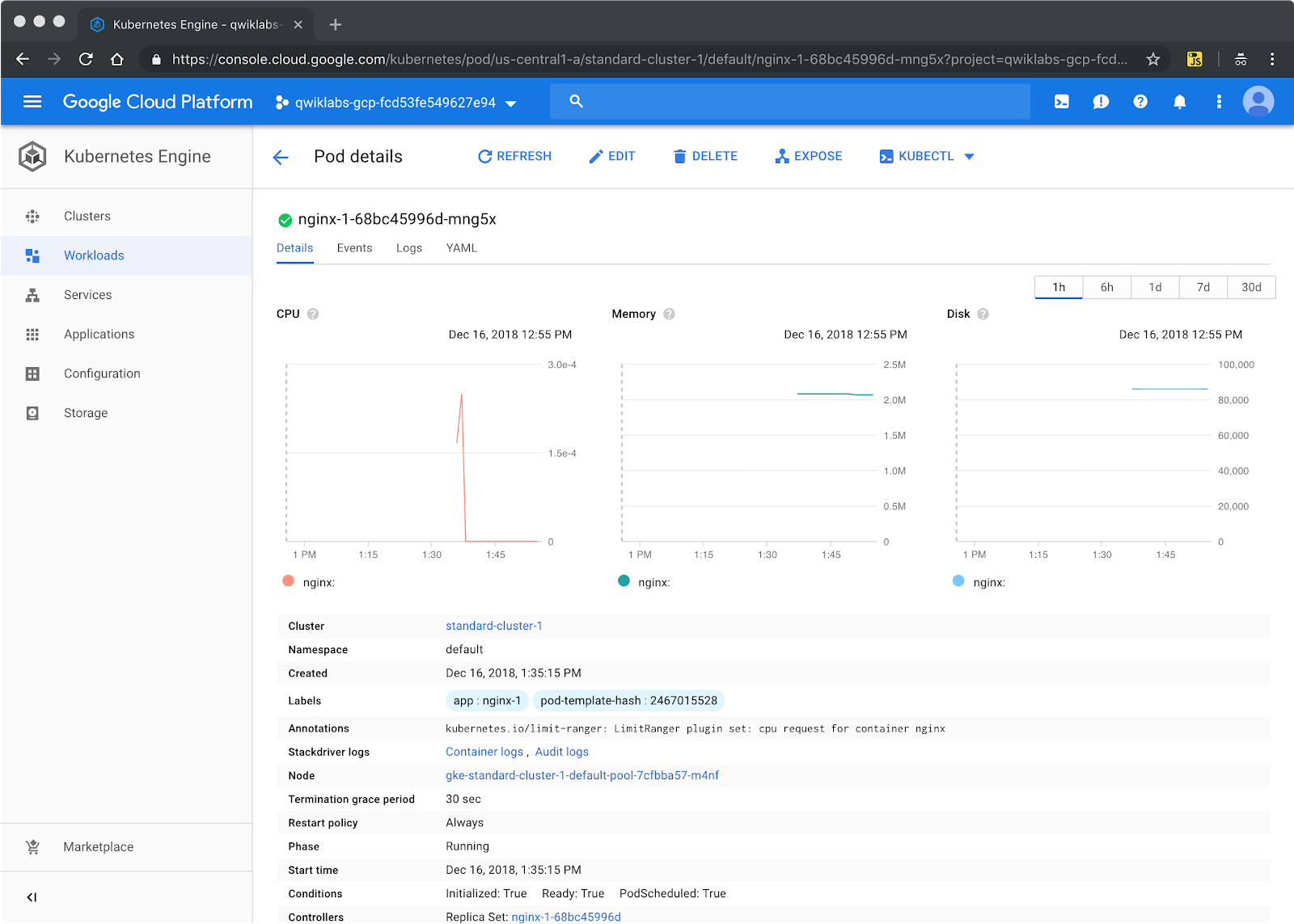Reload the page in browser toolbar

pos(86,59)
